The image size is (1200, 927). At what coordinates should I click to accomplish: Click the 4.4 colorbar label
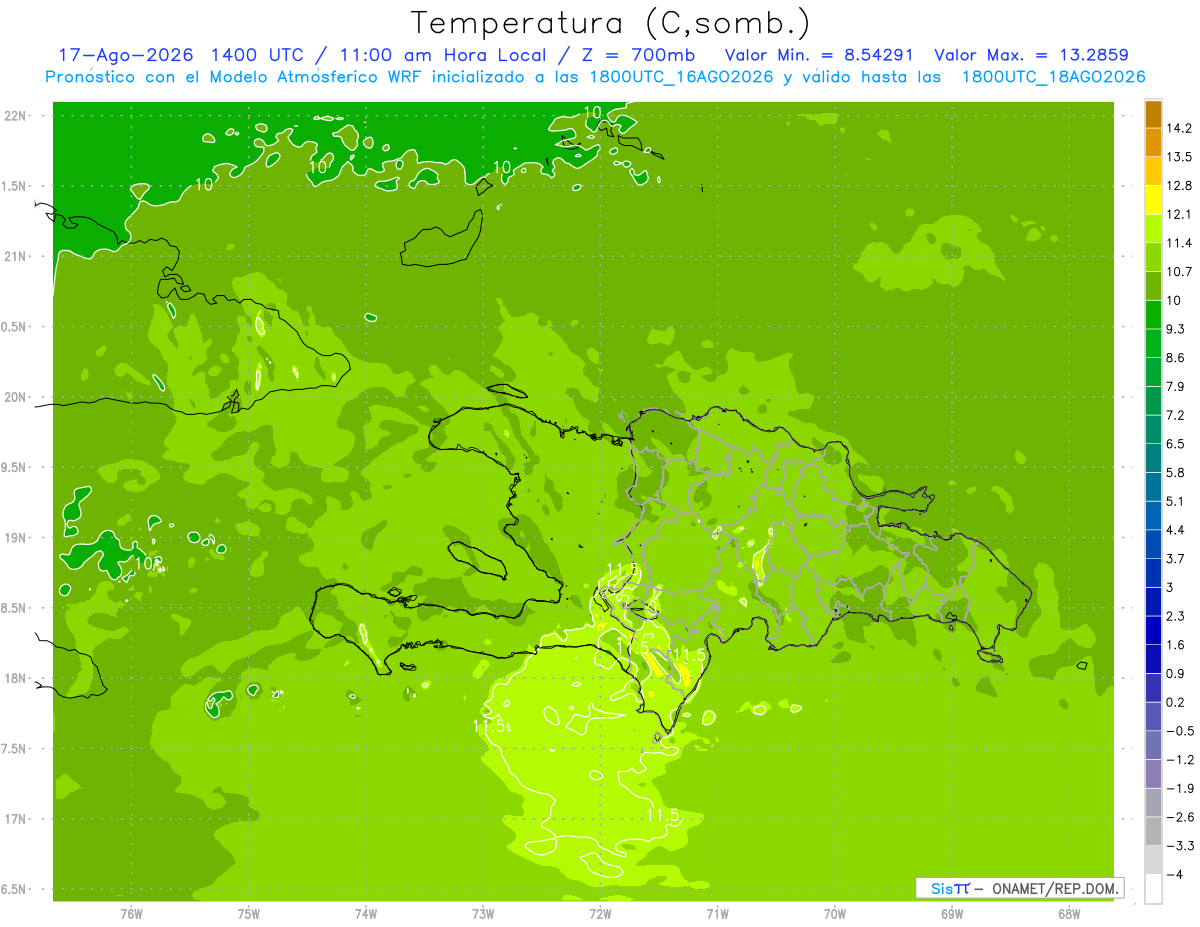click(1176, 530)
